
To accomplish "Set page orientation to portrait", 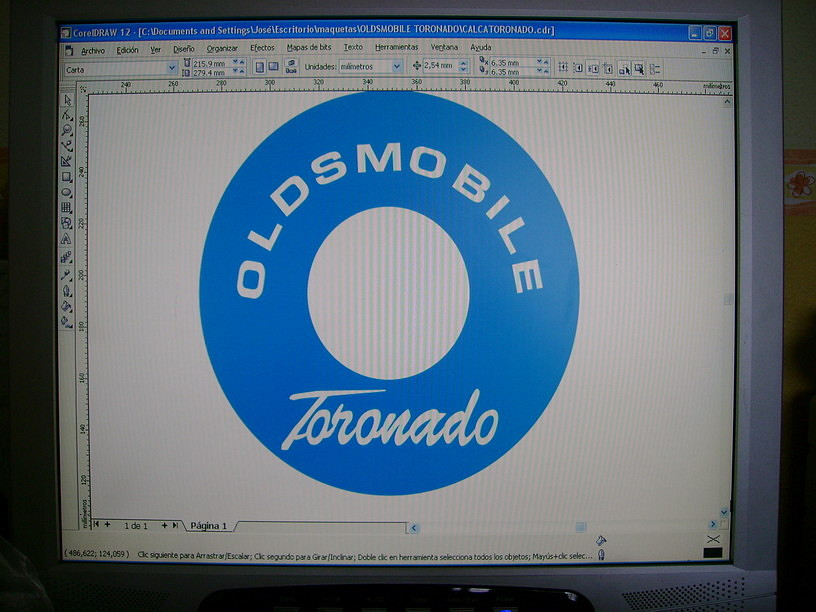I will pos(260,67).
